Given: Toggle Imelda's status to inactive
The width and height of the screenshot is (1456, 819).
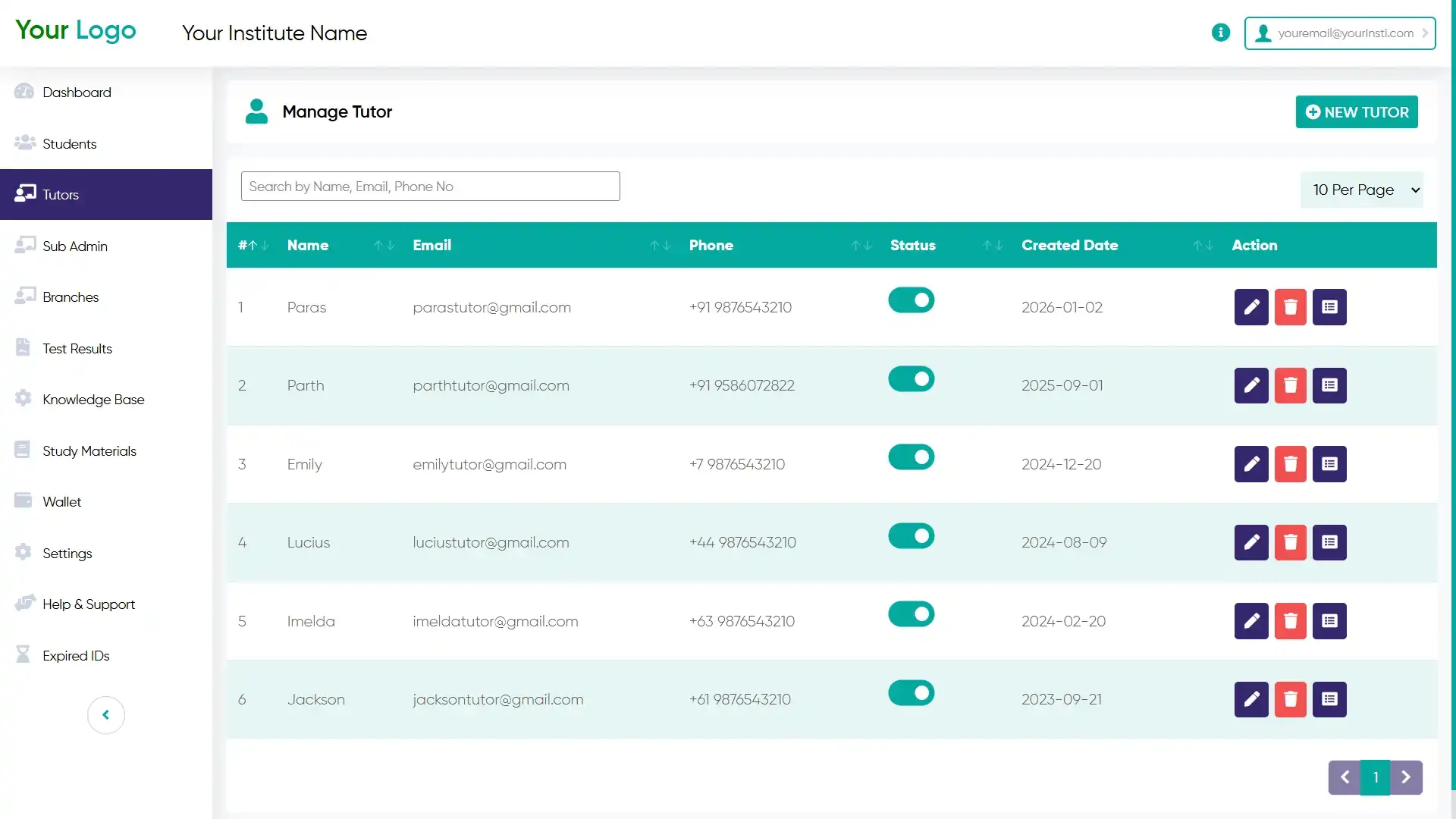Looking at the screenshot, I should click(910, 613).
